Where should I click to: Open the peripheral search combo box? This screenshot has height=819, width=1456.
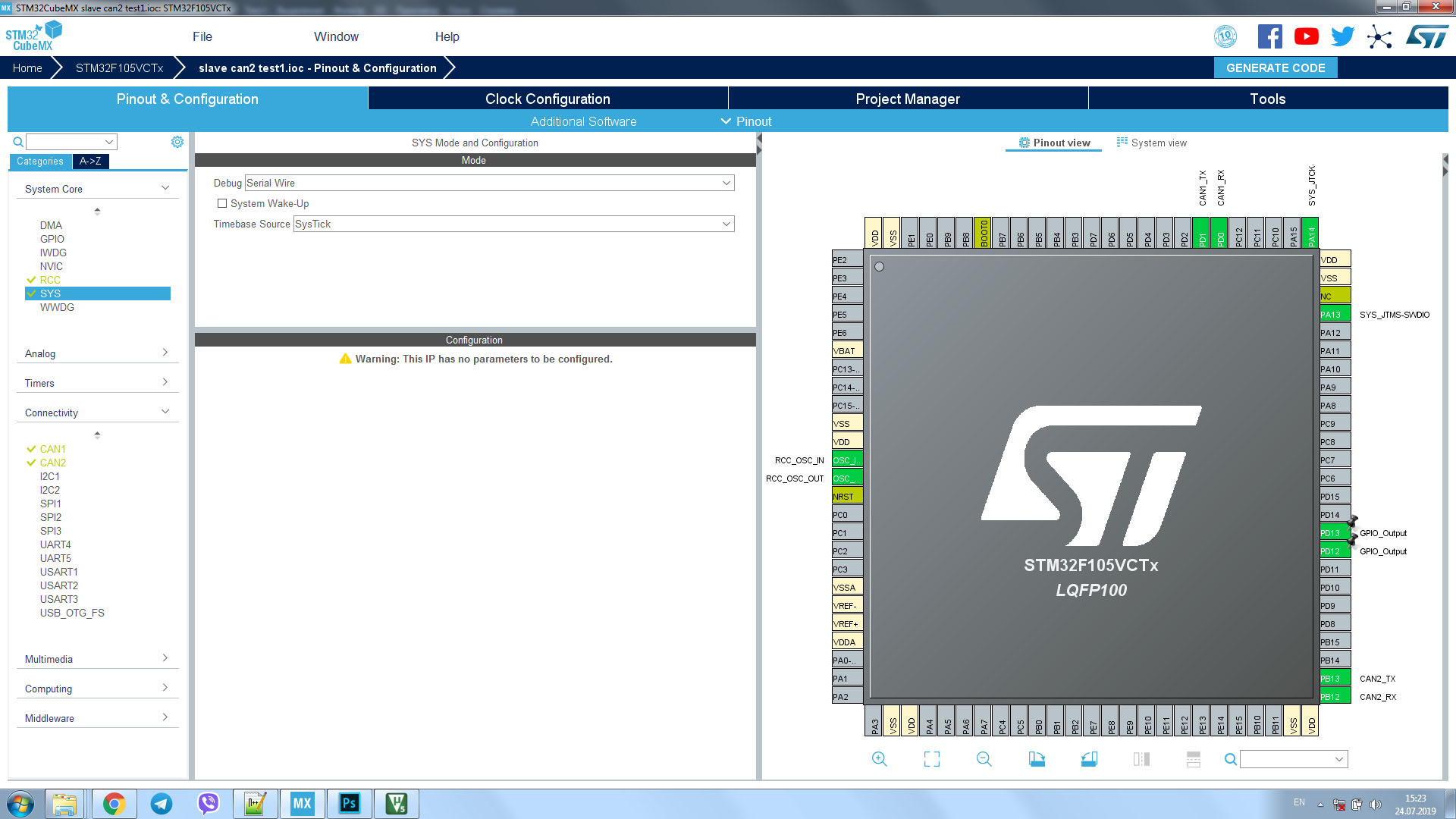(71, 142)
